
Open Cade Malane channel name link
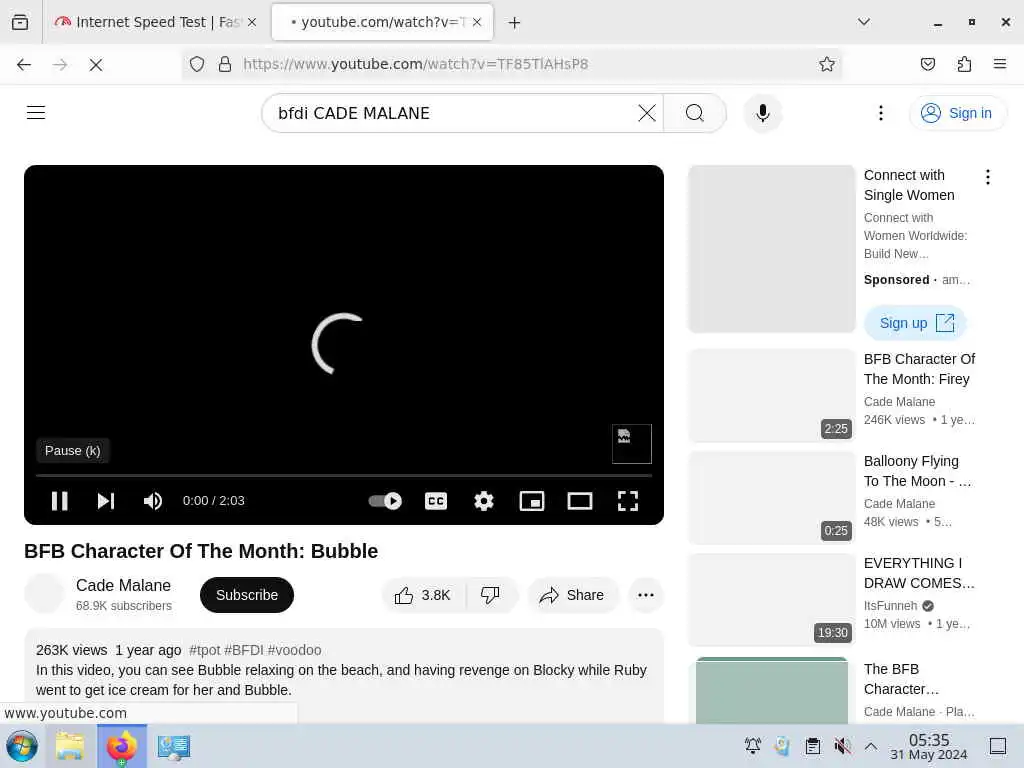point(123,585)
